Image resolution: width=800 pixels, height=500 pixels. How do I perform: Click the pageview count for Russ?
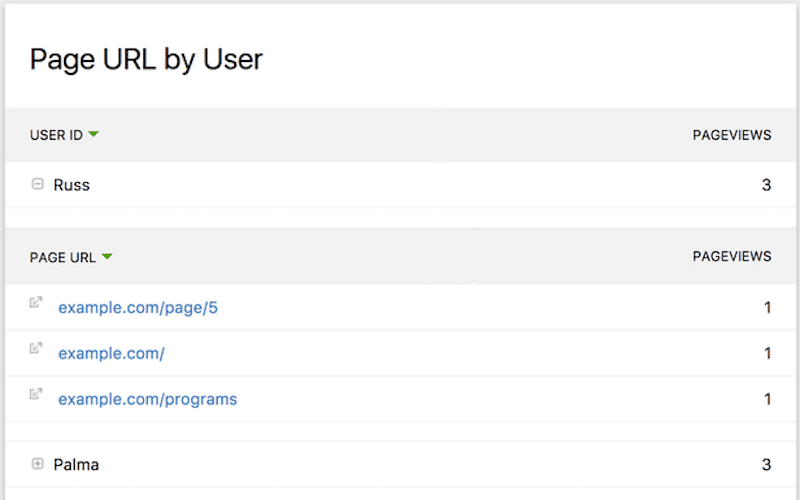tap(766, 185)
